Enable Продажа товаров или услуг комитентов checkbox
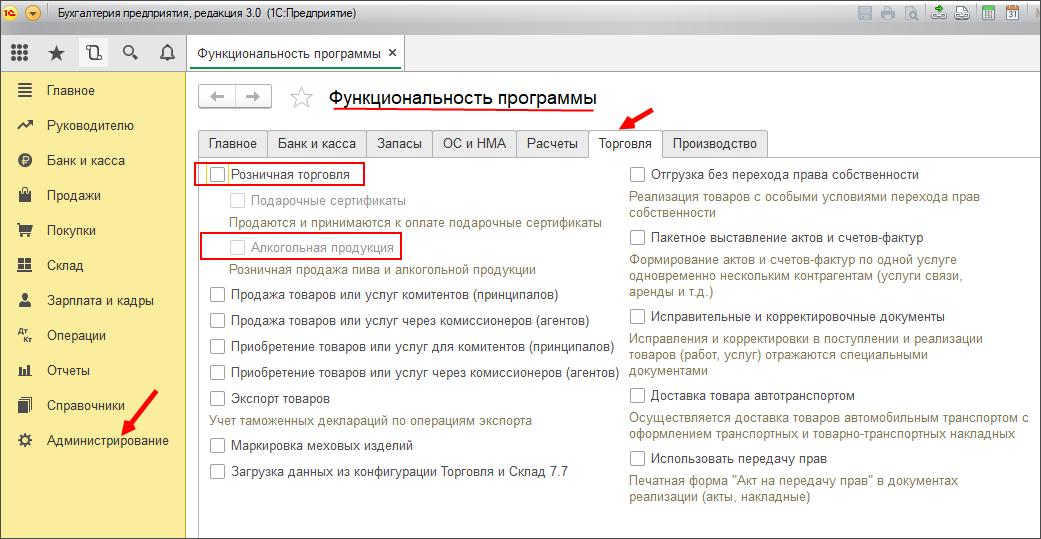 218,294
